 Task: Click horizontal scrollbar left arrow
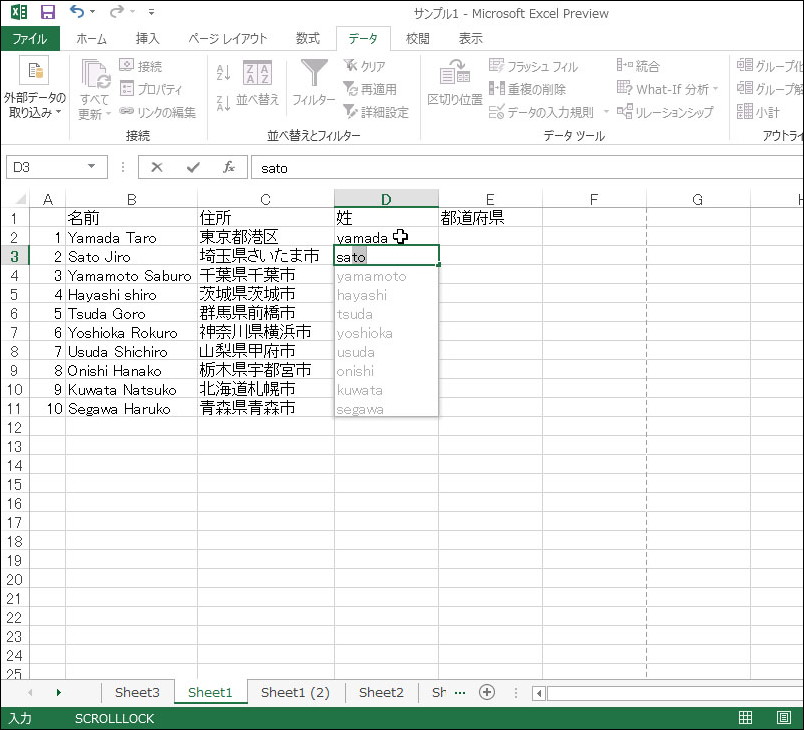coord(538,693)
